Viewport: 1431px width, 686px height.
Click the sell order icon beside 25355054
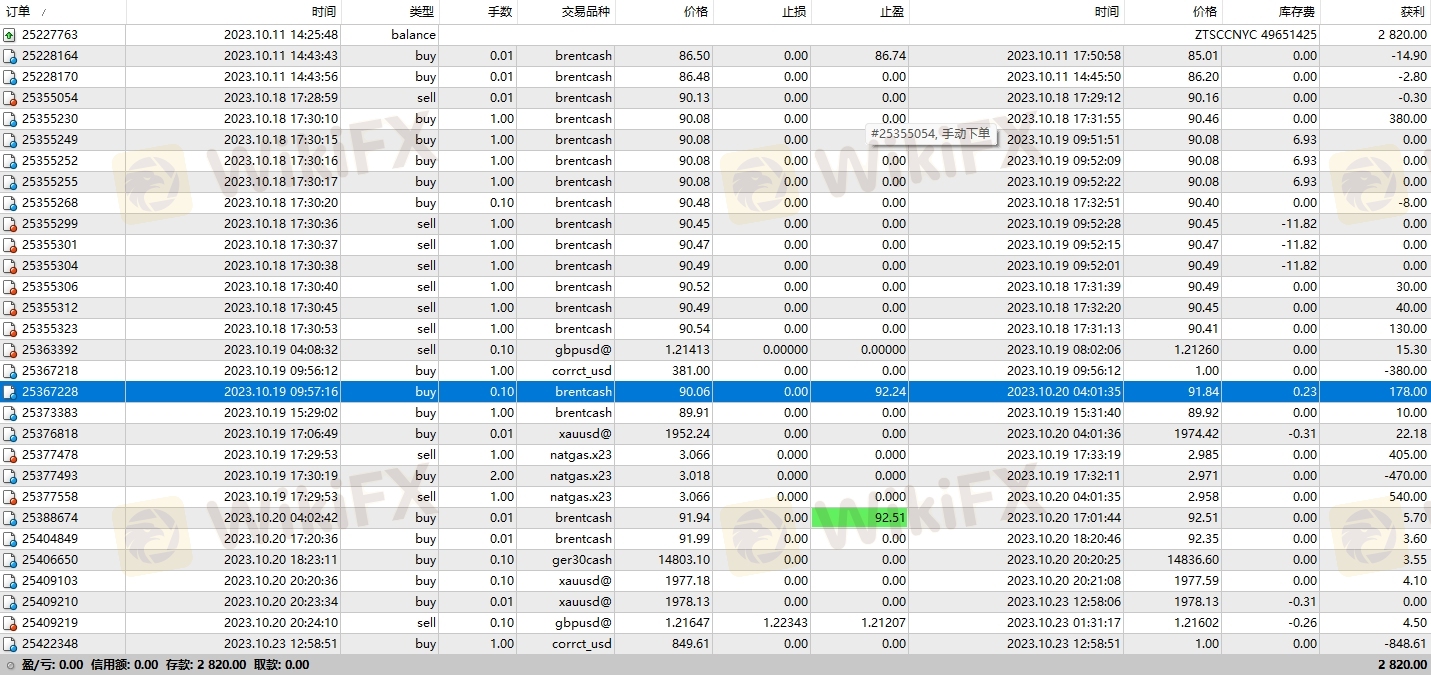pos(10,98)
